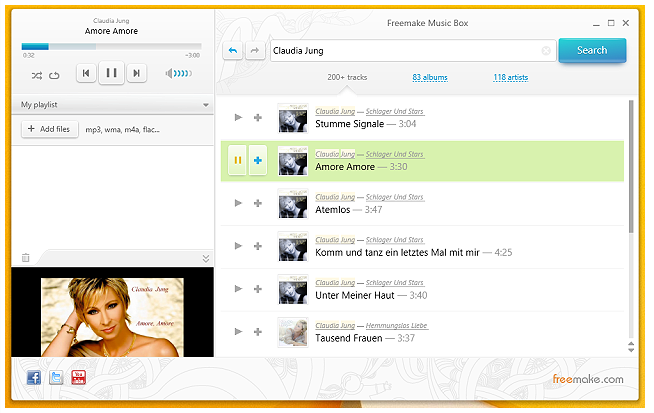Add Atemlos to playlist
Screen dimensions: 654x413
[x=258, y=203]
